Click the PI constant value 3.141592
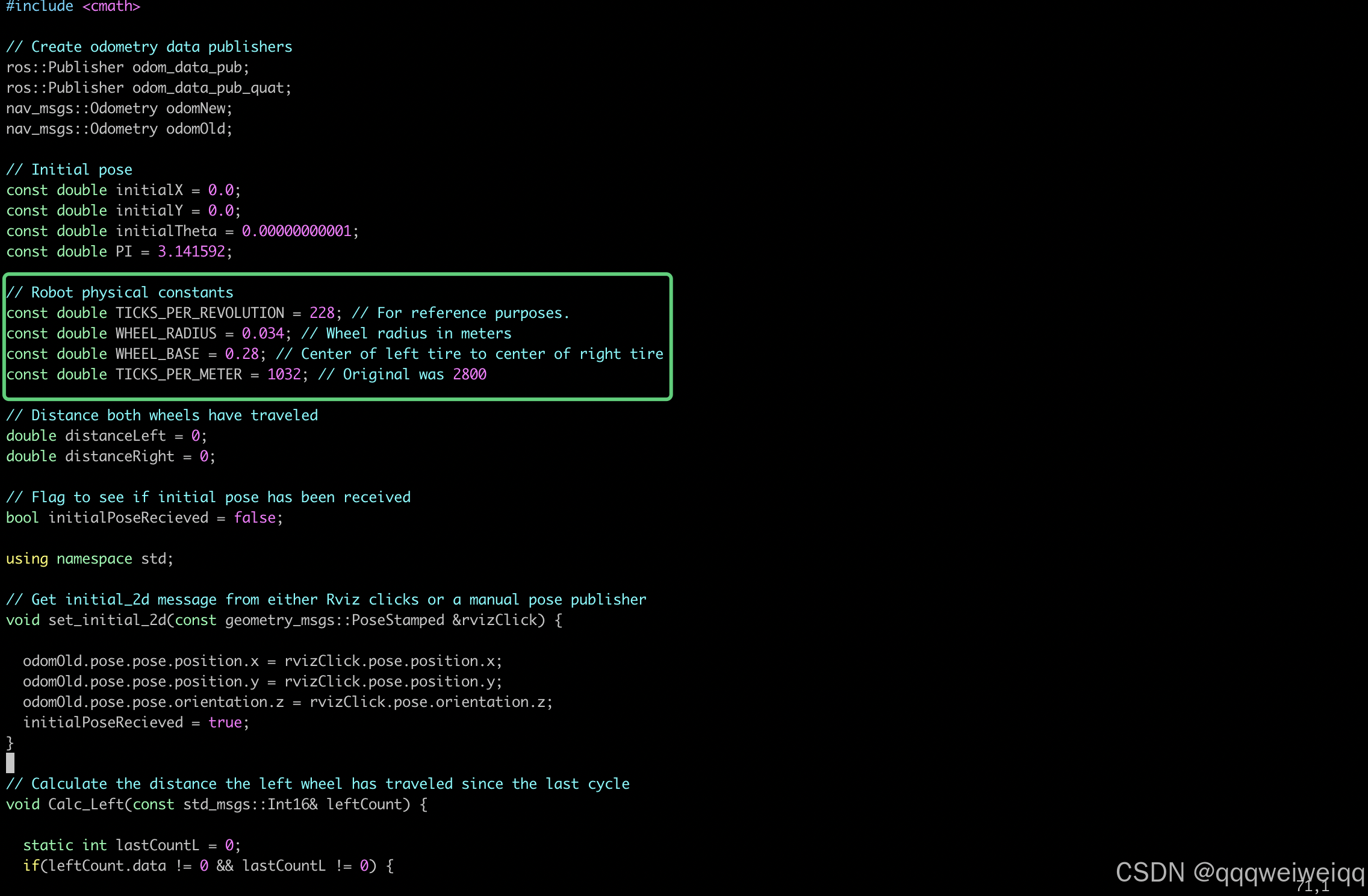The width and height of the screenshot is (1368, 896). point(193,251)
